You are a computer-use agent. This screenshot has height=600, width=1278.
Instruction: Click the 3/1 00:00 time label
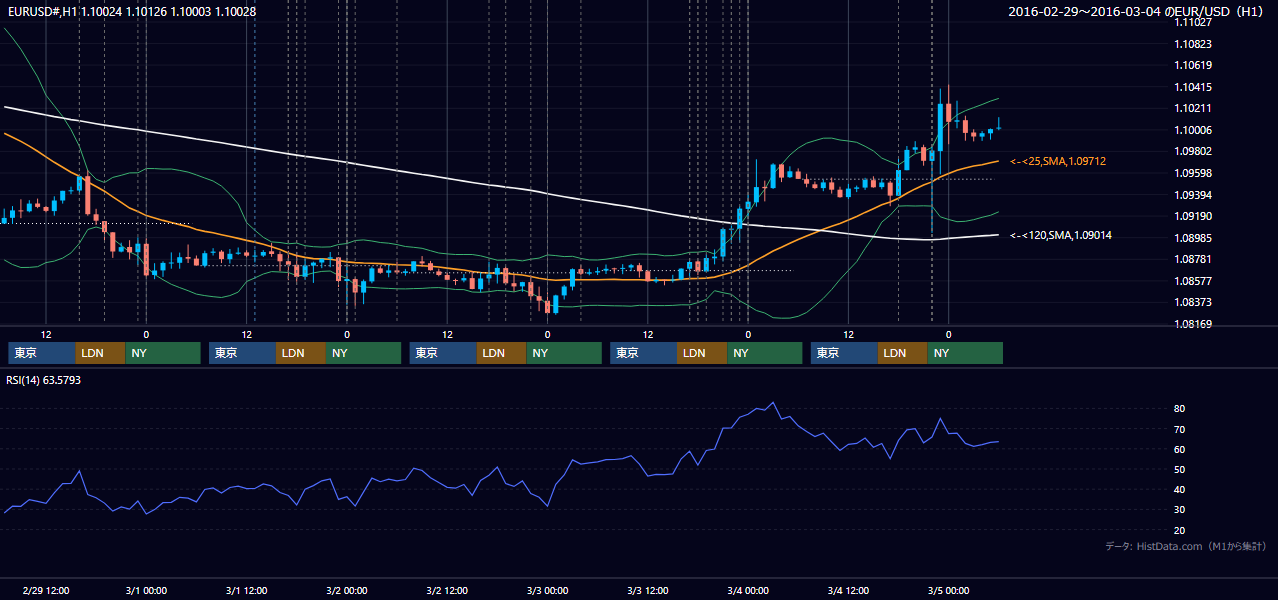coord(146,591)
